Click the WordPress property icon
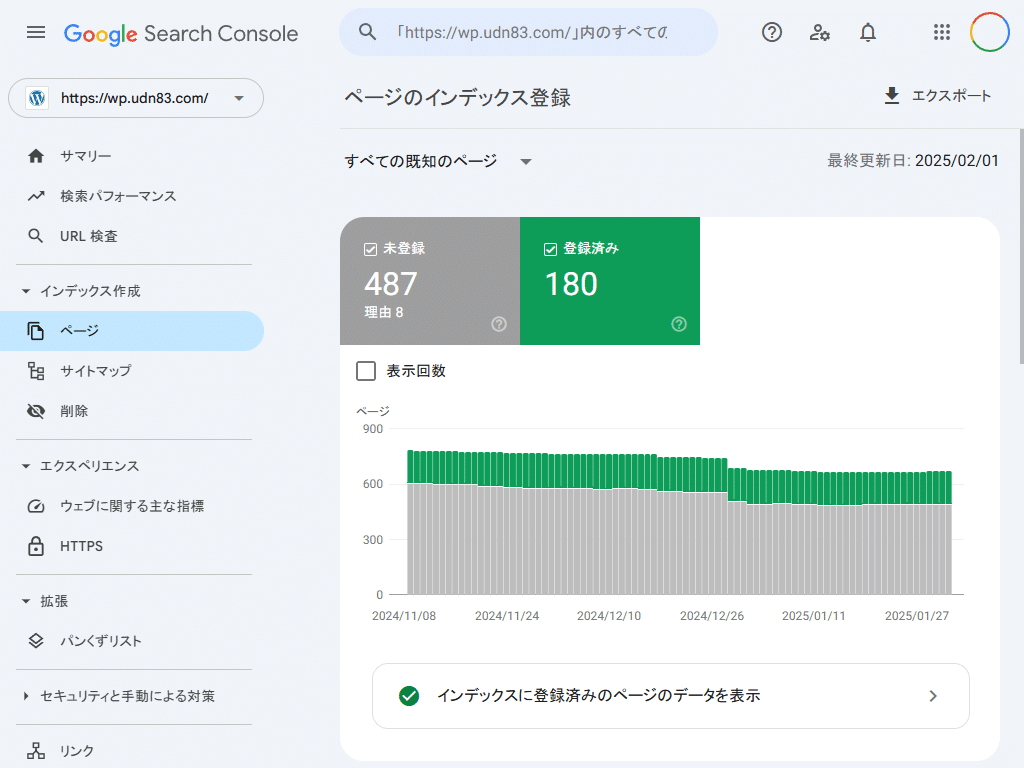The image size is (1024, 768). (37, 98)
